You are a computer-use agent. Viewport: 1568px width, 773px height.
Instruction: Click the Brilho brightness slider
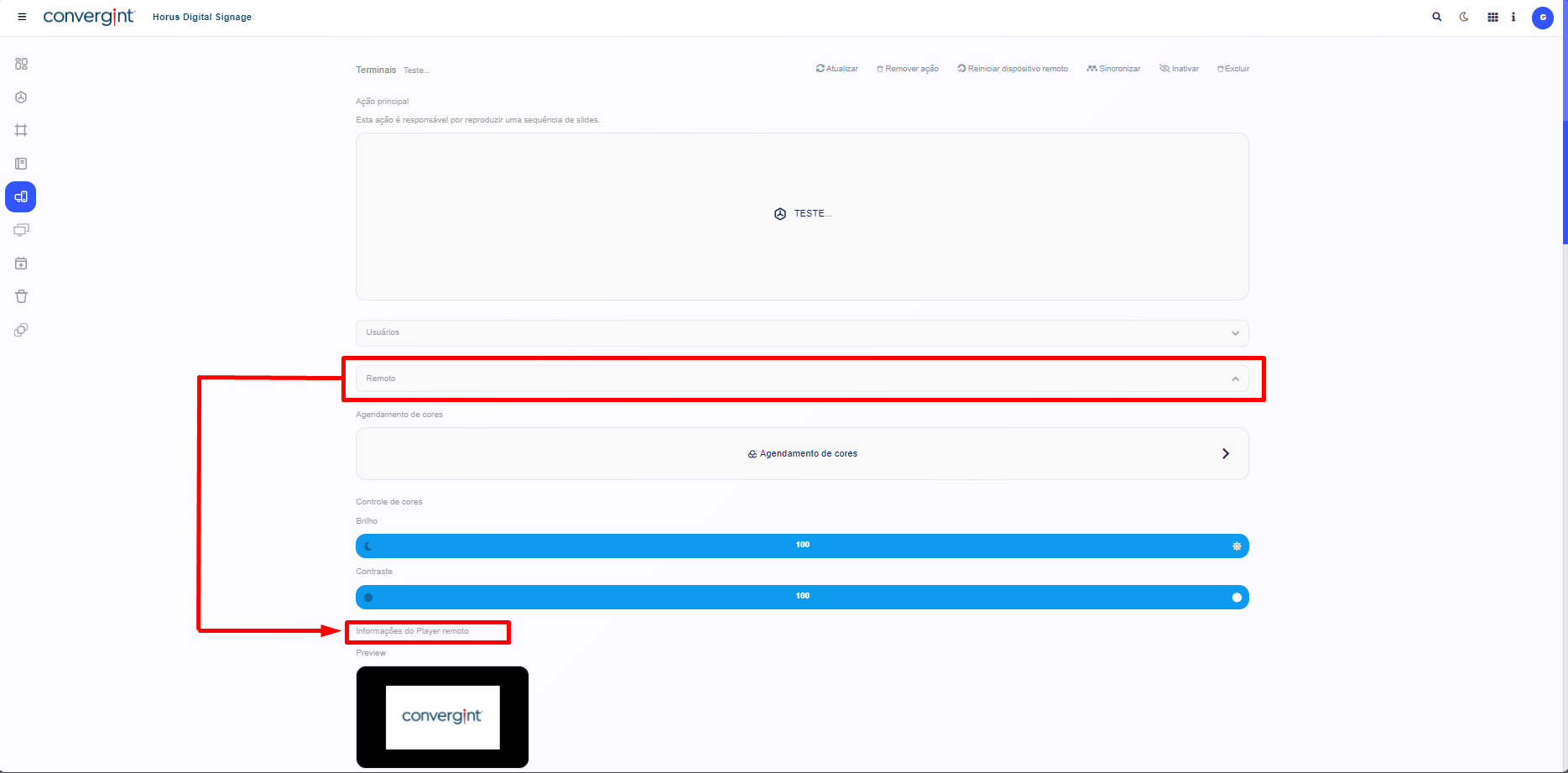click(802, 546)
